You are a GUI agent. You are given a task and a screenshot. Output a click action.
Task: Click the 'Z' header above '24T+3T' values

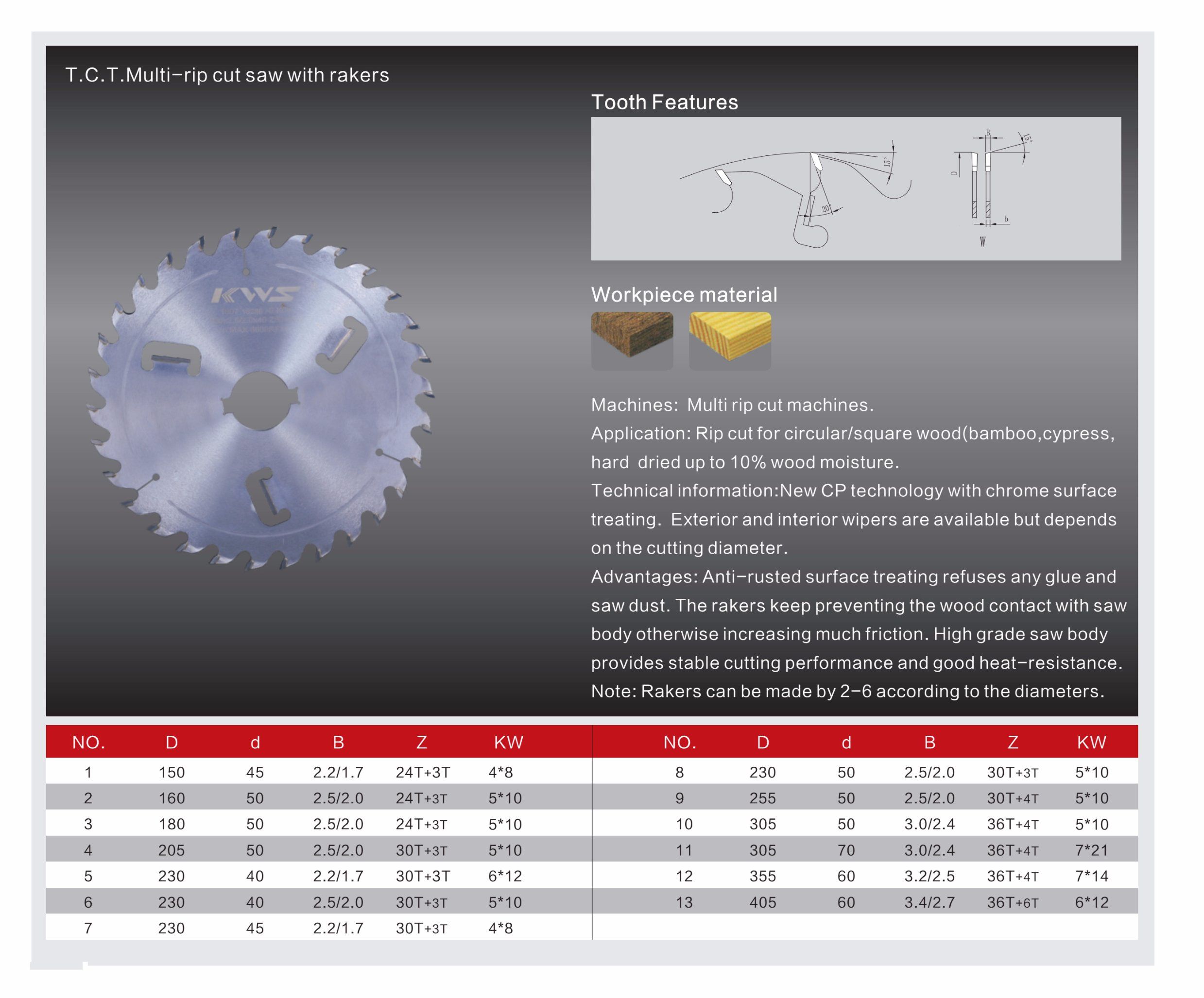(421, 743)
